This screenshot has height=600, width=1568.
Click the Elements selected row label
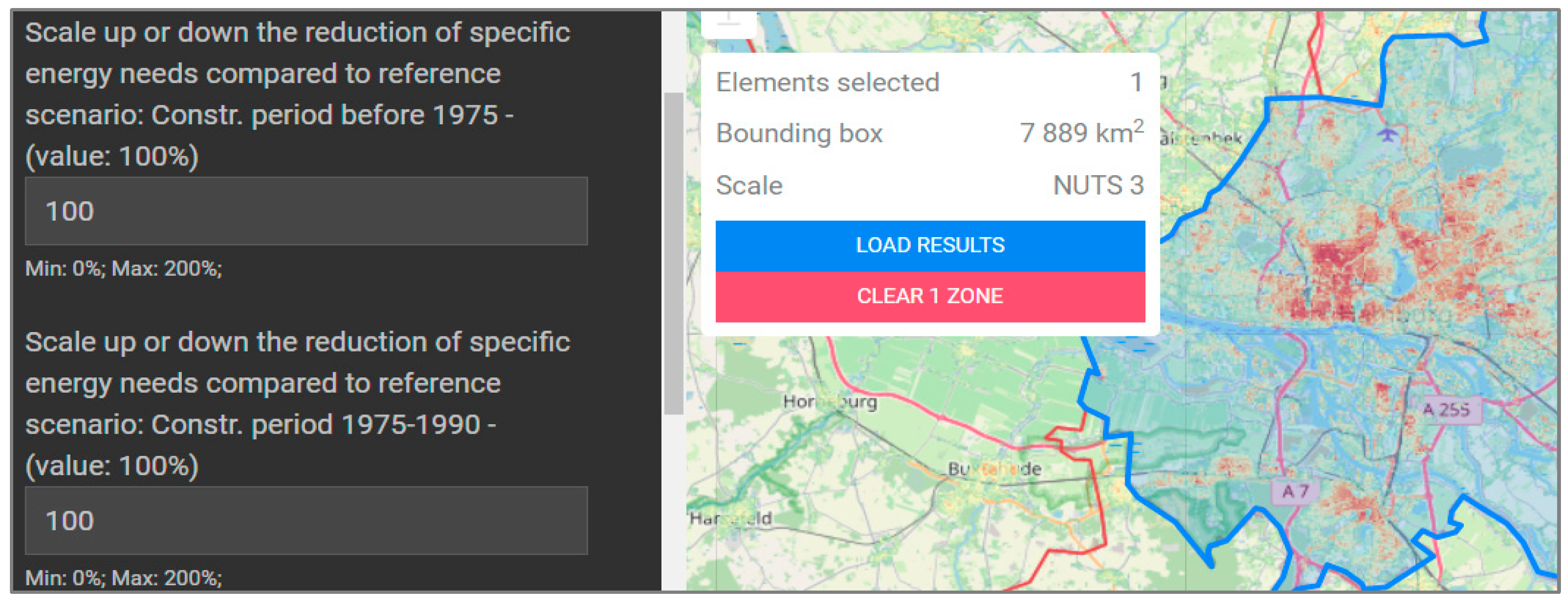click(827, 82)
